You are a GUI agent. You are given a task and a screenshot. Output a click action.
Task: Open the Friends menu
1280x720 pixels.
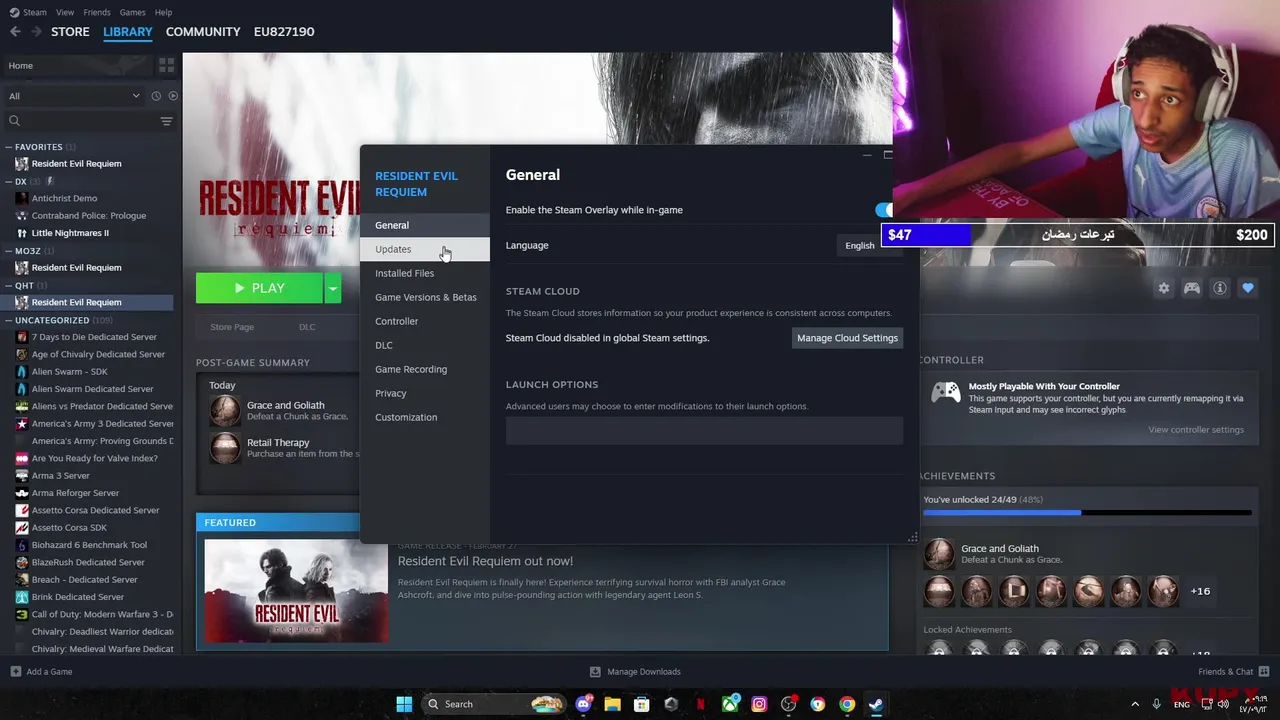[x=97, y=12]
